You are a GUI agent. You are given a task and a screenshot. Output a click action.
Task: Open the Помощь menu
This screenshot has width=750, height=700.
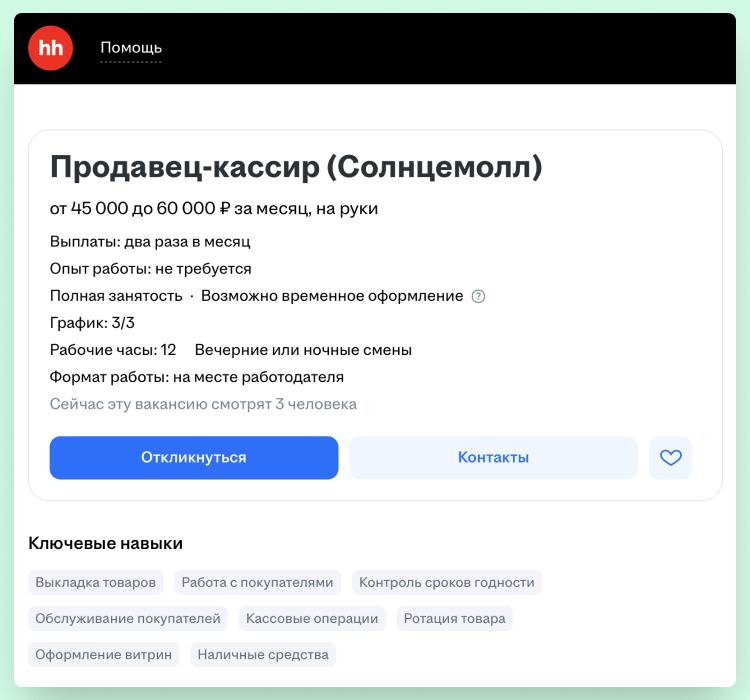131,48
